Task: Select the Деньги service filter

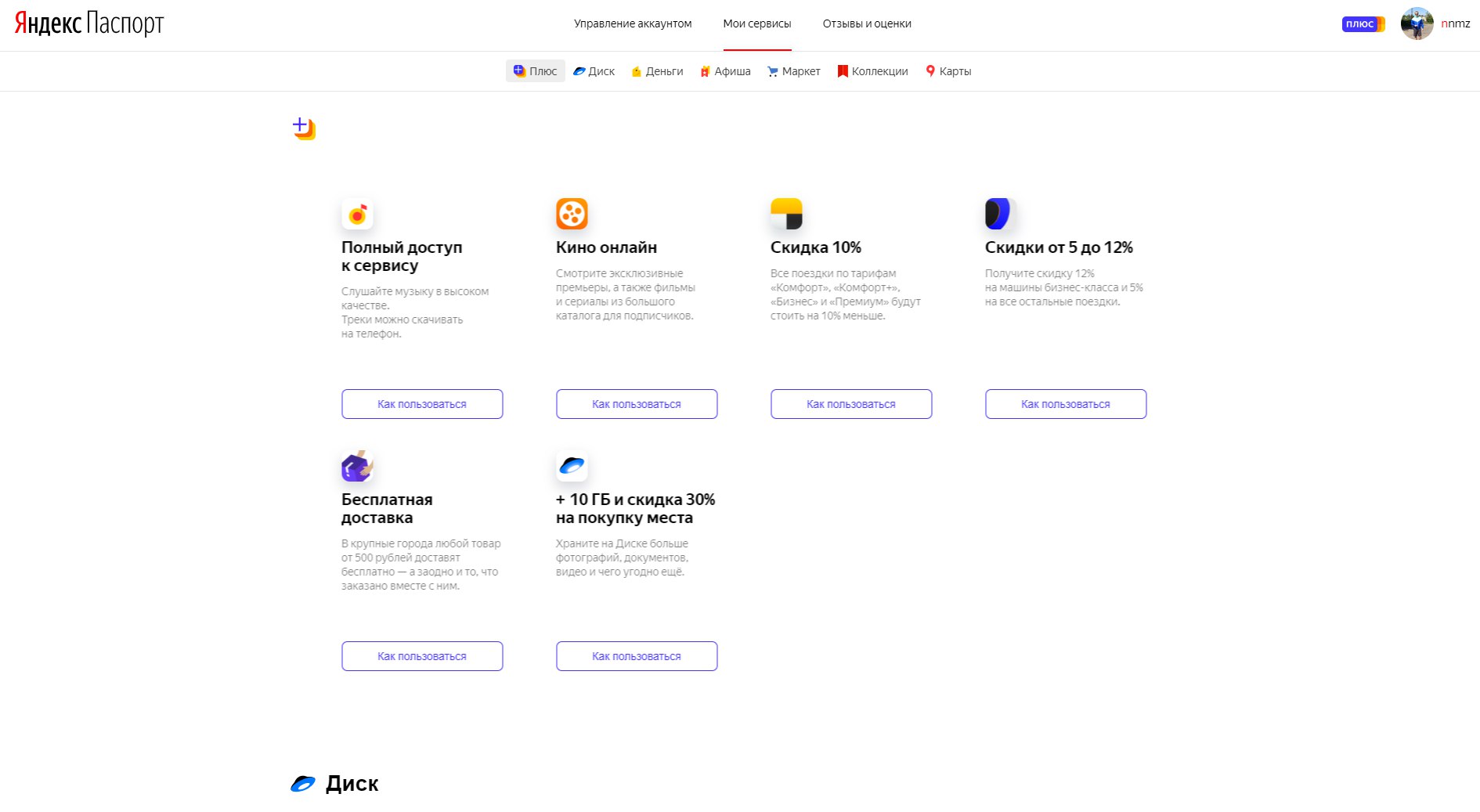Action: pos(657,71)
